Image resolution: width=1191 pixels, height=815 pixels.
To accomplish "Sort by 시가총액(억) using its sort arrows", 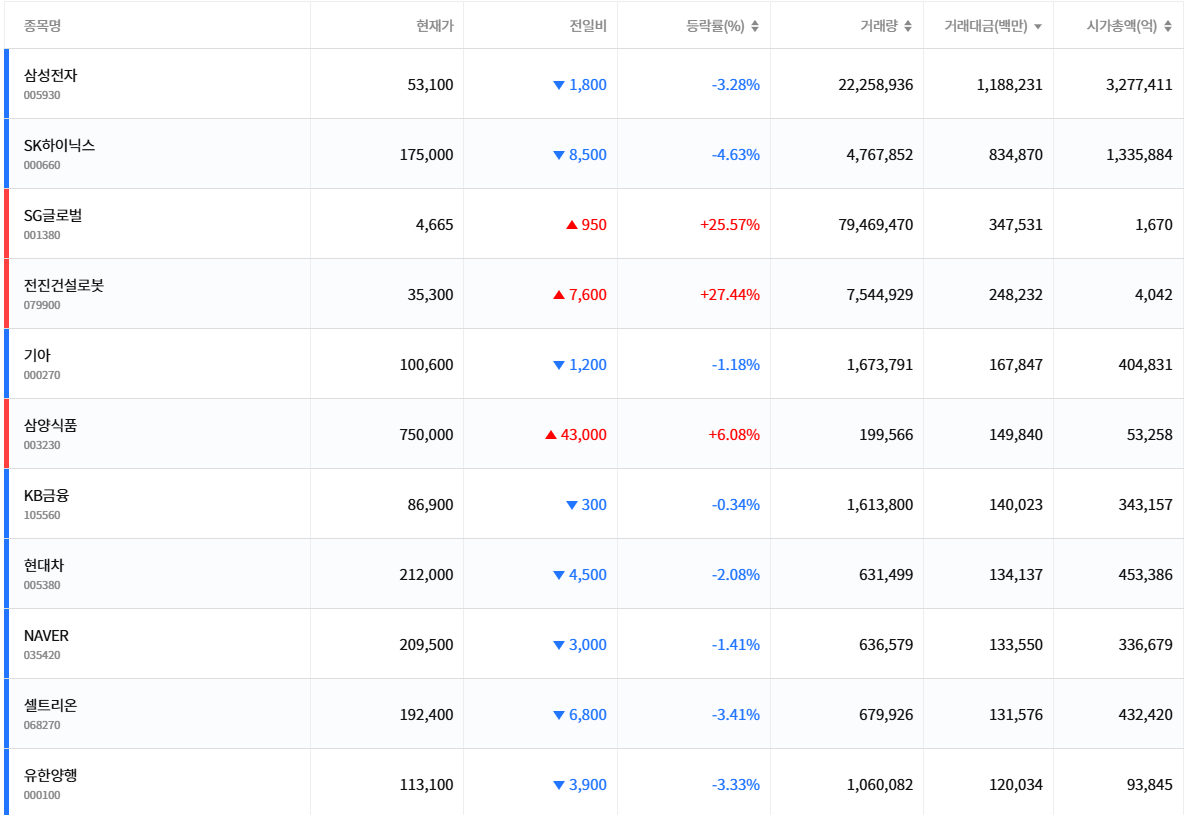I will (x=1168, y=26).
